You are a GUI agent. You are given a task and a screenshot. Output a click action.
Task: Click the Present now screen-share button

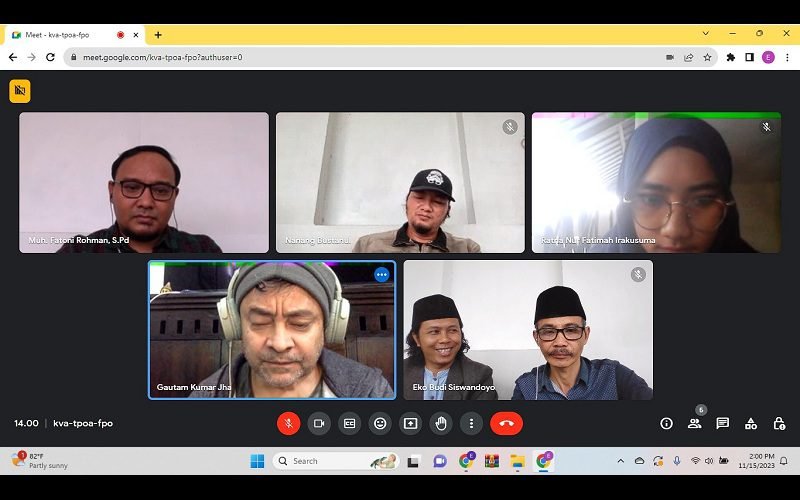(x=411, y=423)
